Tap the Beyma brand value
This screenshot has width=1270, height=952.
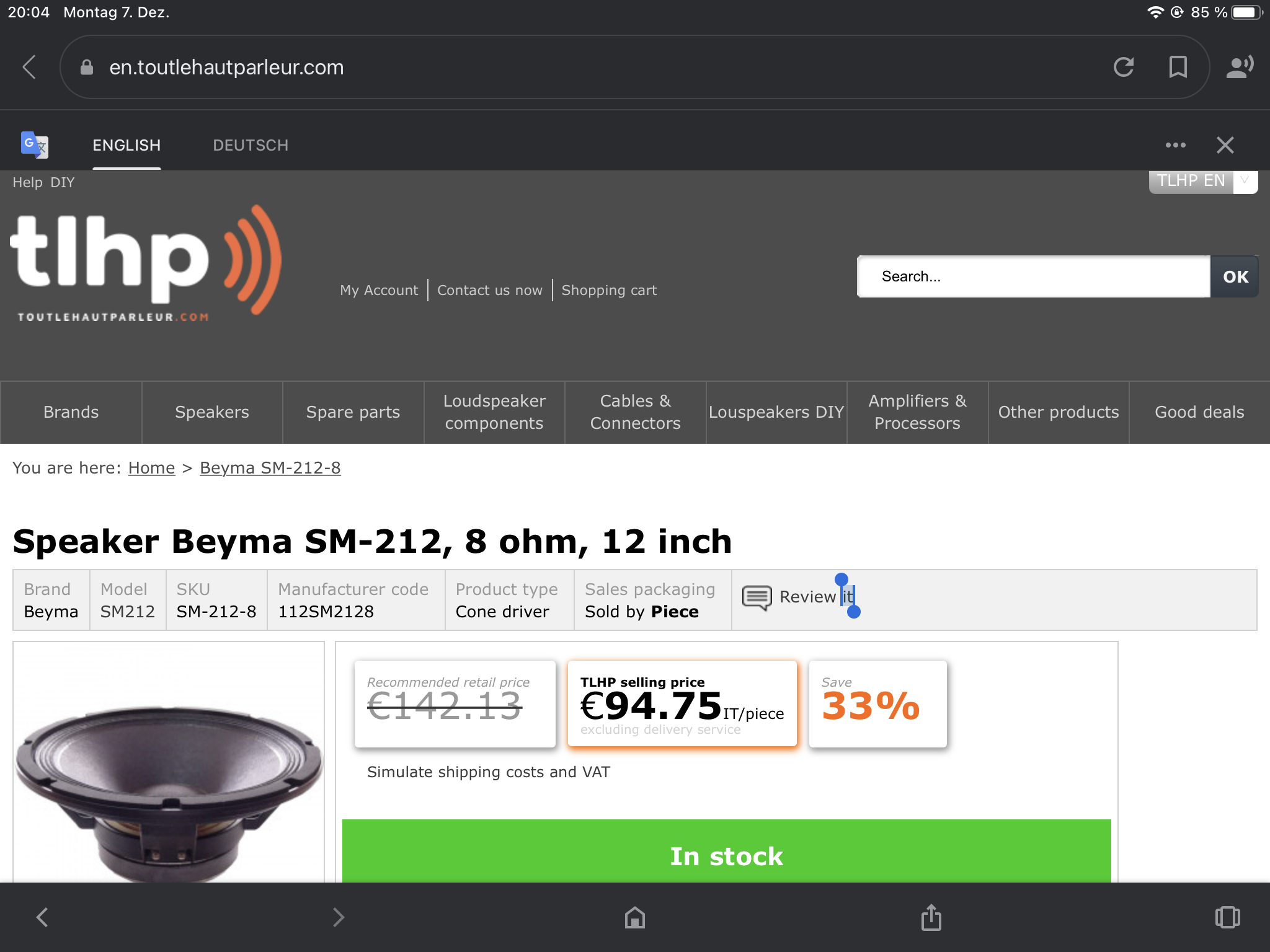click(51, 612)
